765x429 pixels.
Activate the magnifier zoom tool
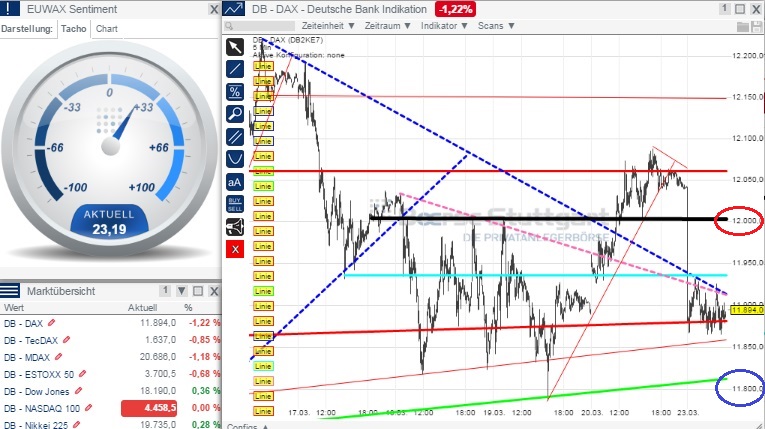(x=235, y=114)
